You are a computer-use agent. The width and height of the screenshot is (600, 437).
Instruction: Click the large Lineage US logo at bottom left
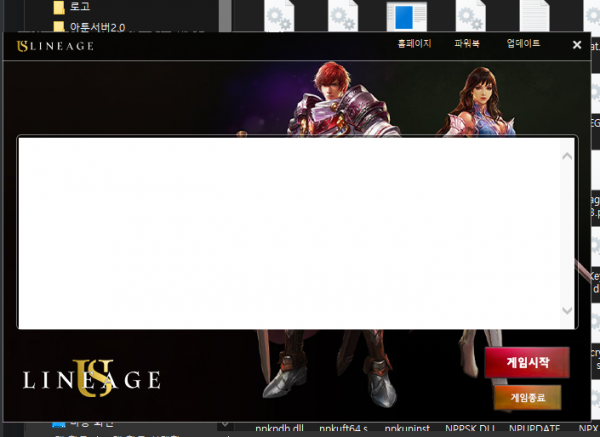(x=91, y=378)
